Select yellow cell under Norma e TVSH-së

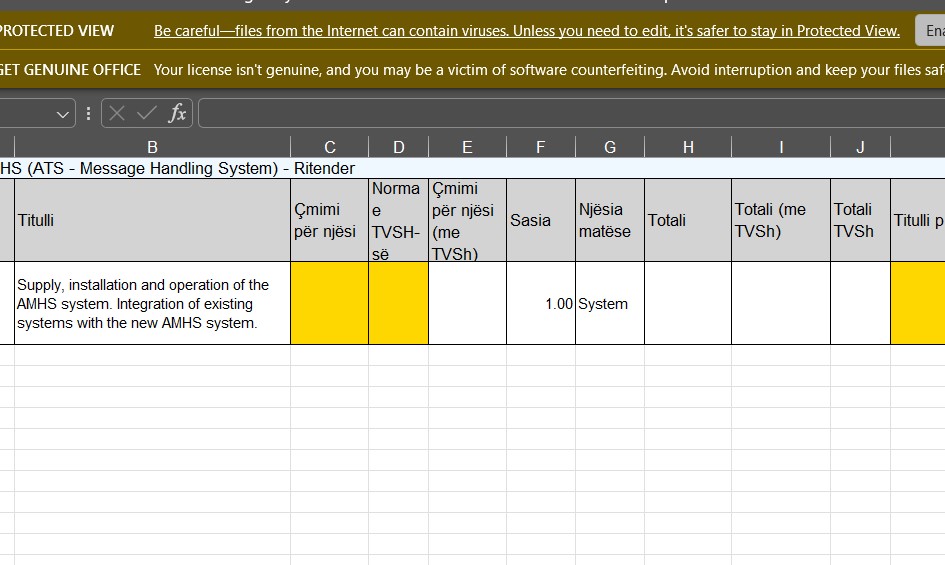pos(398,303)
